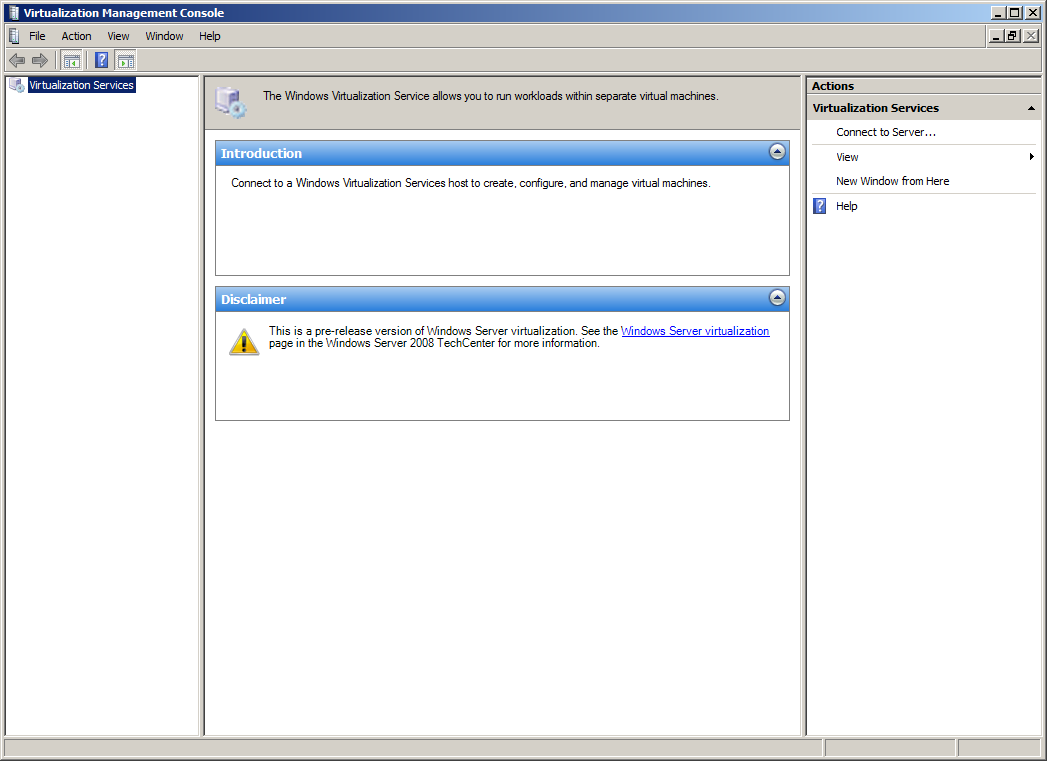Click the Disclaimer section header bar

[x=502, y=299]
